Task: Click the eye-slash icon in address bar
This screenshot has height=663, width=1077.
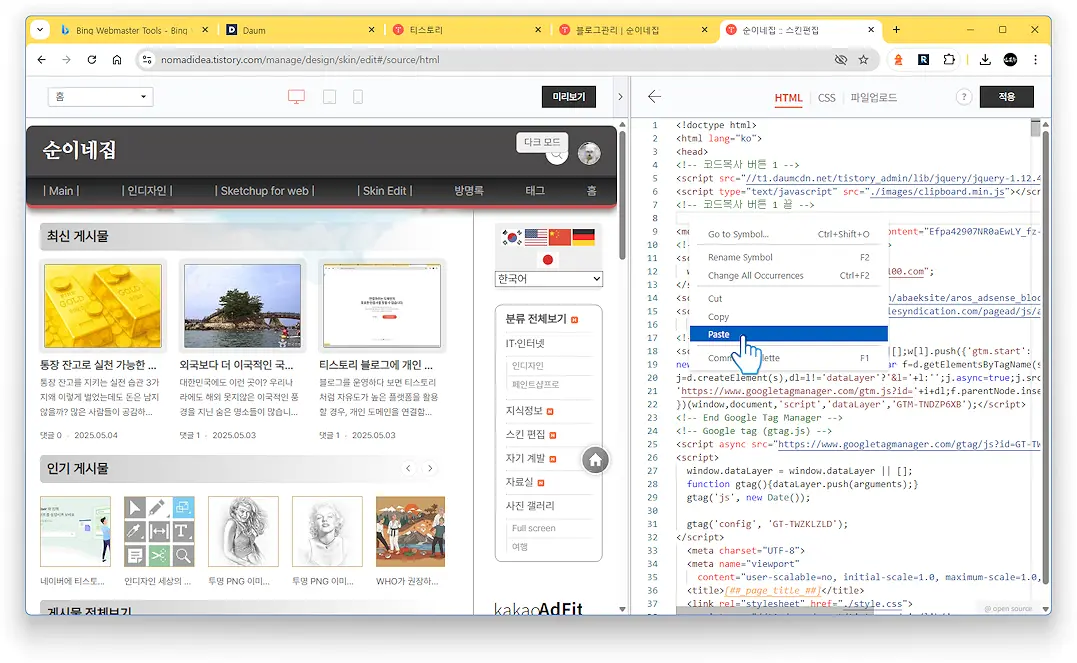Action: pos(841,60)
